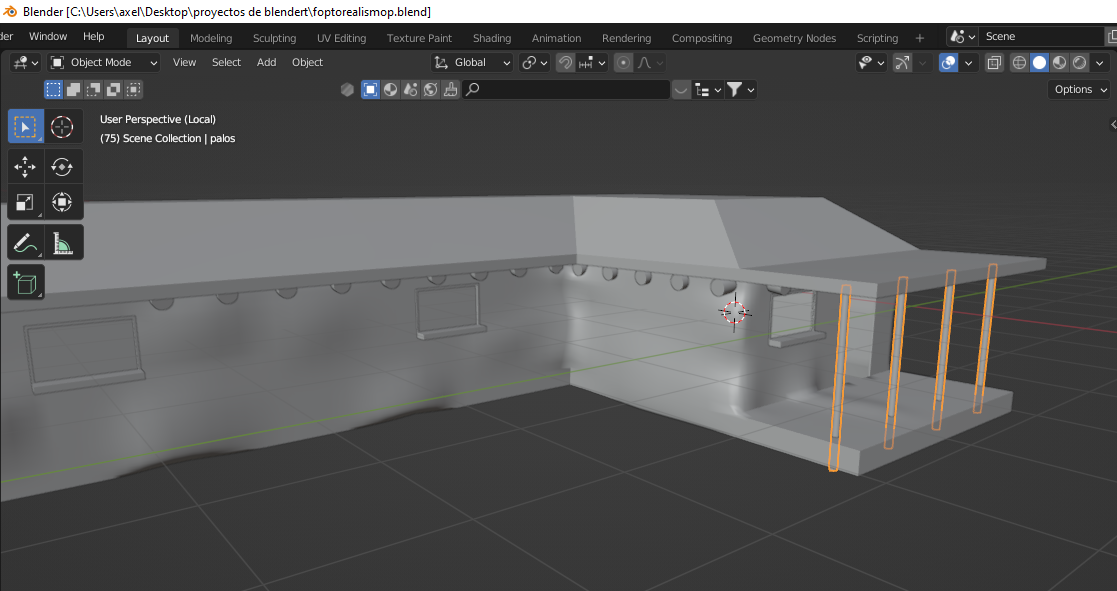This screenshot has width=1117, height=591.
Task: Set selection mode to Invert
Action: pyautogui.click(x=113, y=89)
